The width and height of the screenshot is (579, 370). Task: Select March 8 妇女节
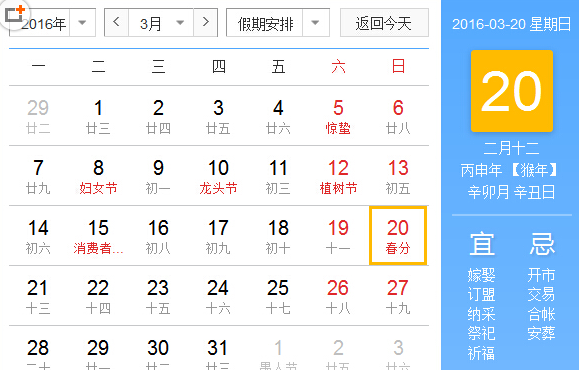(x=98, y=177)
